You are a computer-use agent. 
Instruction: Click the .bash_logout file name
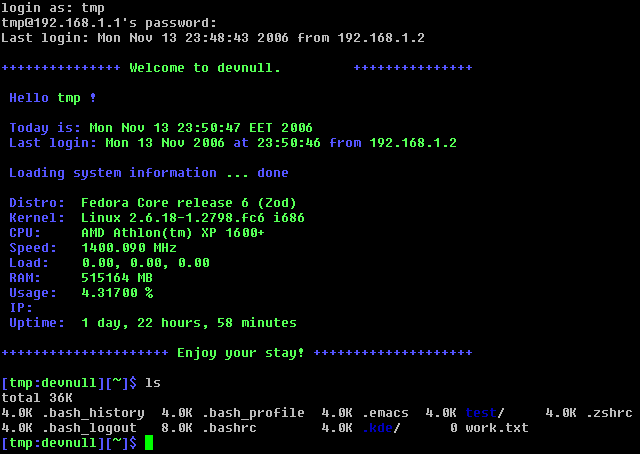tap(89, 428)
